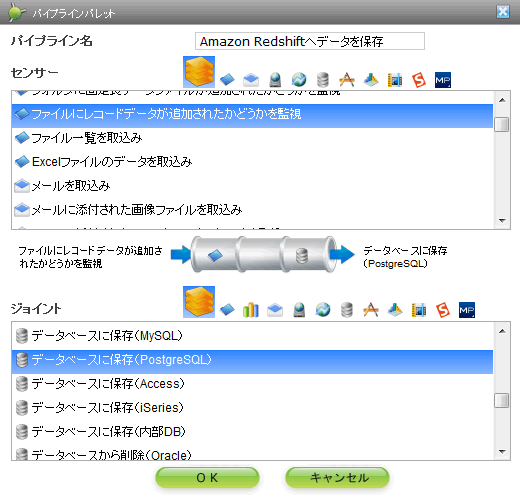Image resolution: width=520 pixels, height=497 pixels.
Task: Click the blue diamond sensor inside the pipe
Action: (215, 255)
